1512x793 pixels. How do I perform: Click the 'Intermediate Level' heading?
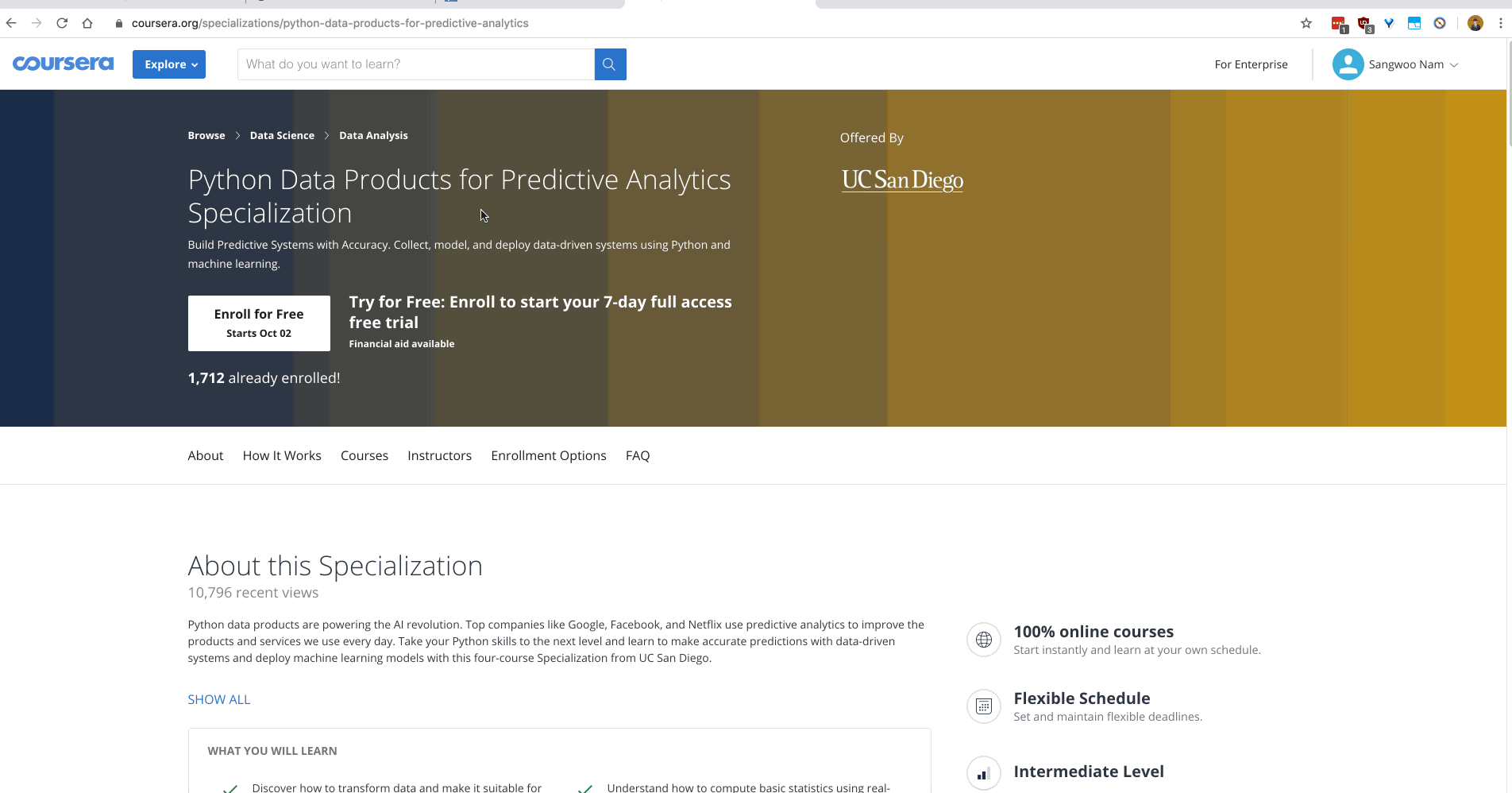click(1089, 772)
